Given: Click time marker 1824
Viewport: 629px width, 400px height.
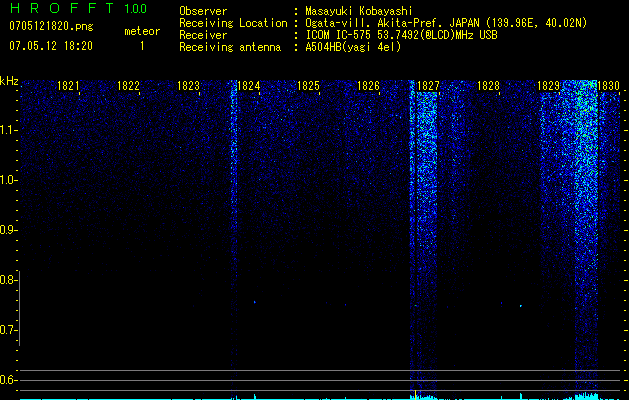Looking at the screenshot, I should coord(249,86).
